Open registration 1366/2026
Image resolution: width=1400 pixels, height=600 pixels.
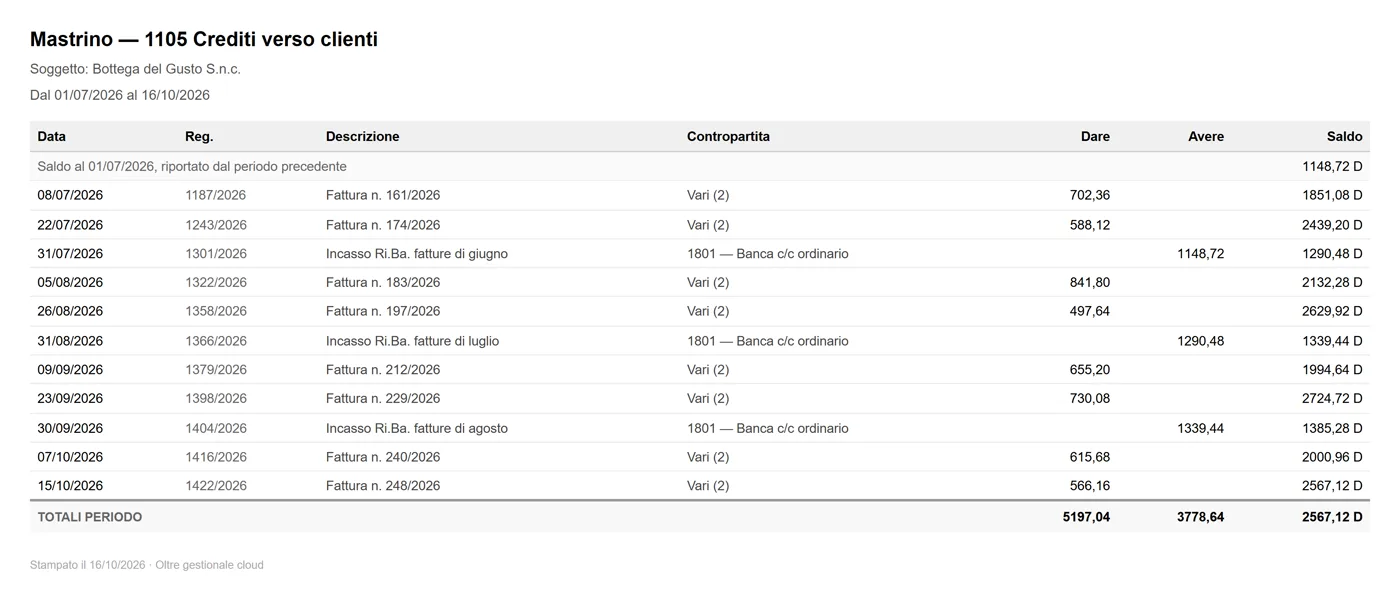(x=215, y=341)
